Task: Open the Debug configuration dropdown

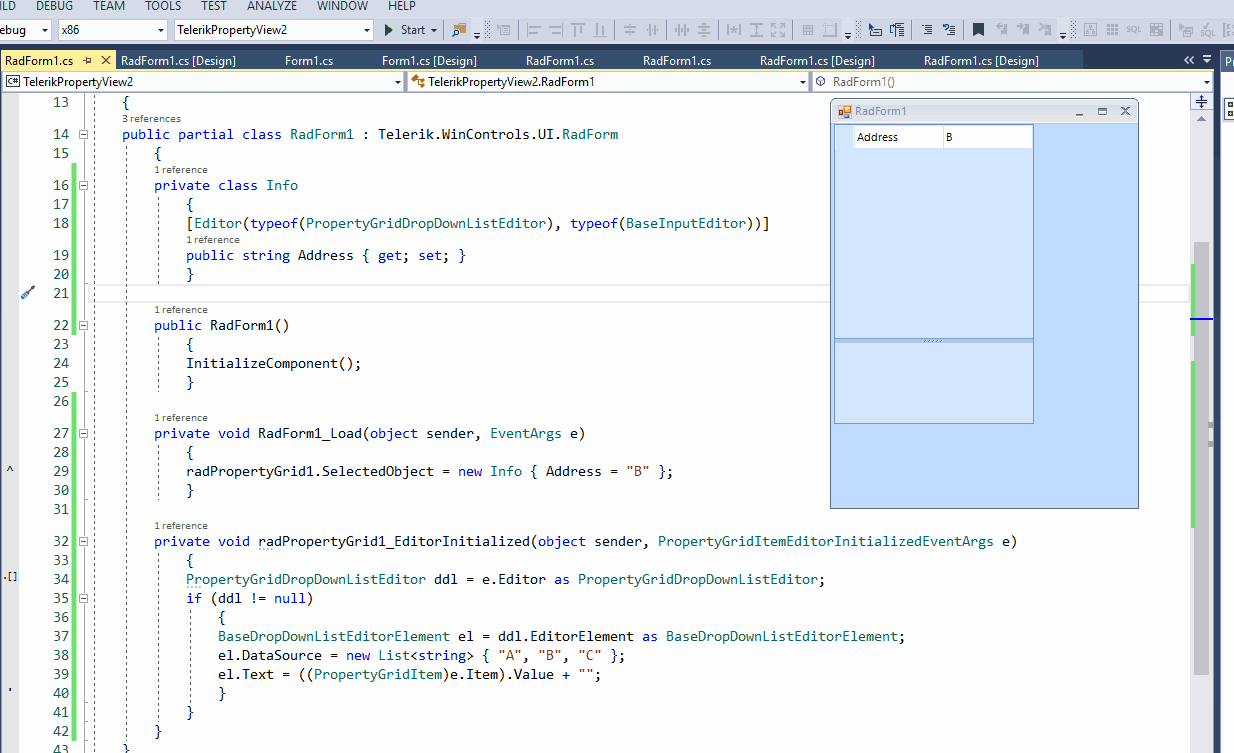Action: (45, 30)
